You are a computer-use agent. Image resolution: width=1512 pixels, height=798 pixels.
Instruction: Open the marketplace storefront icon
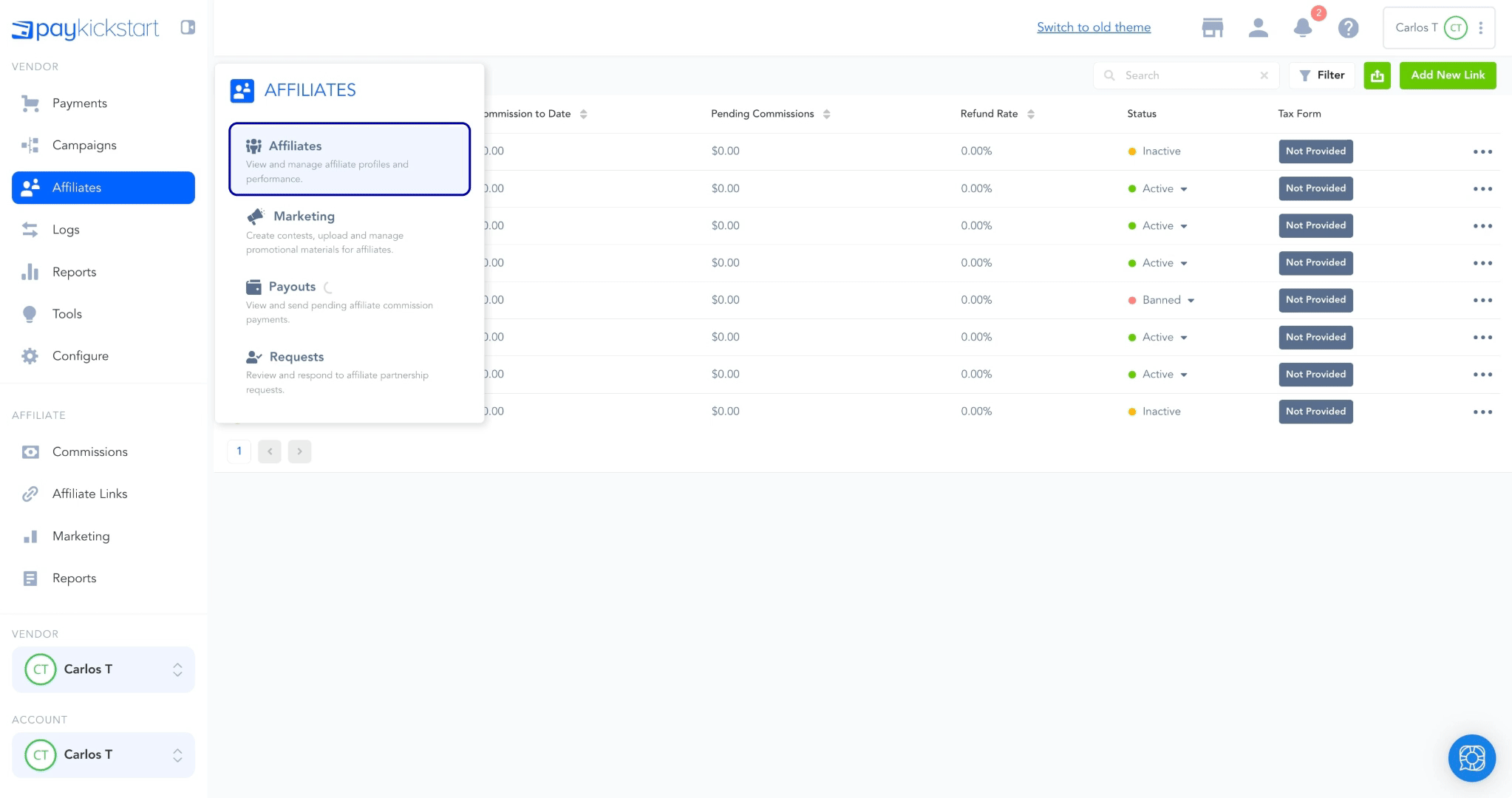(x=1212, y=28)
